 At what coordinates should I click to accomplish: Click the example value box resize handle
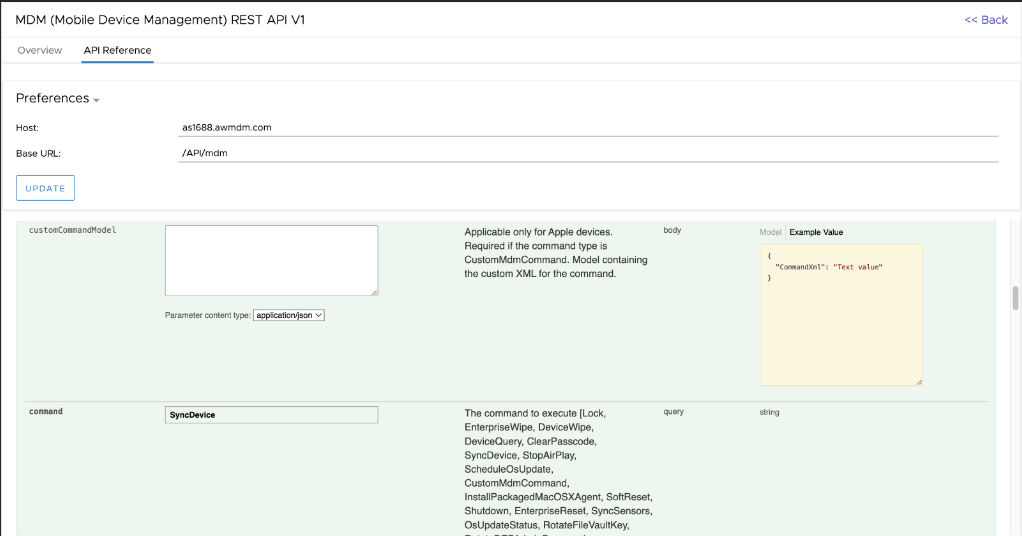[918, 381]
